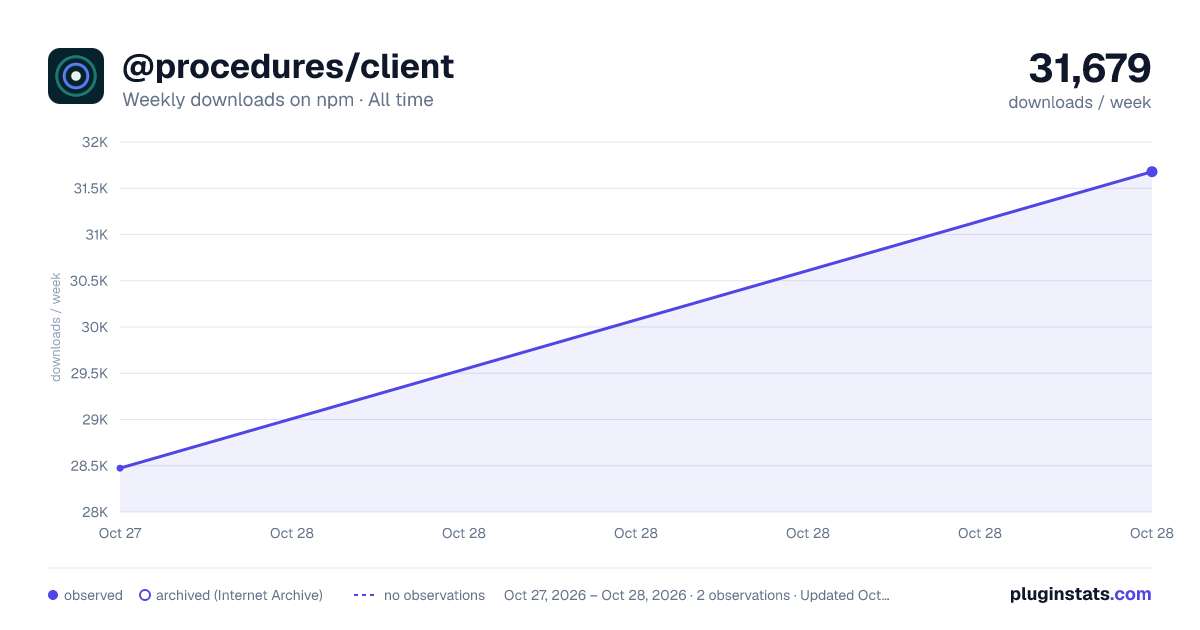Click the 'observed' legend label

[x=93, y=595]
